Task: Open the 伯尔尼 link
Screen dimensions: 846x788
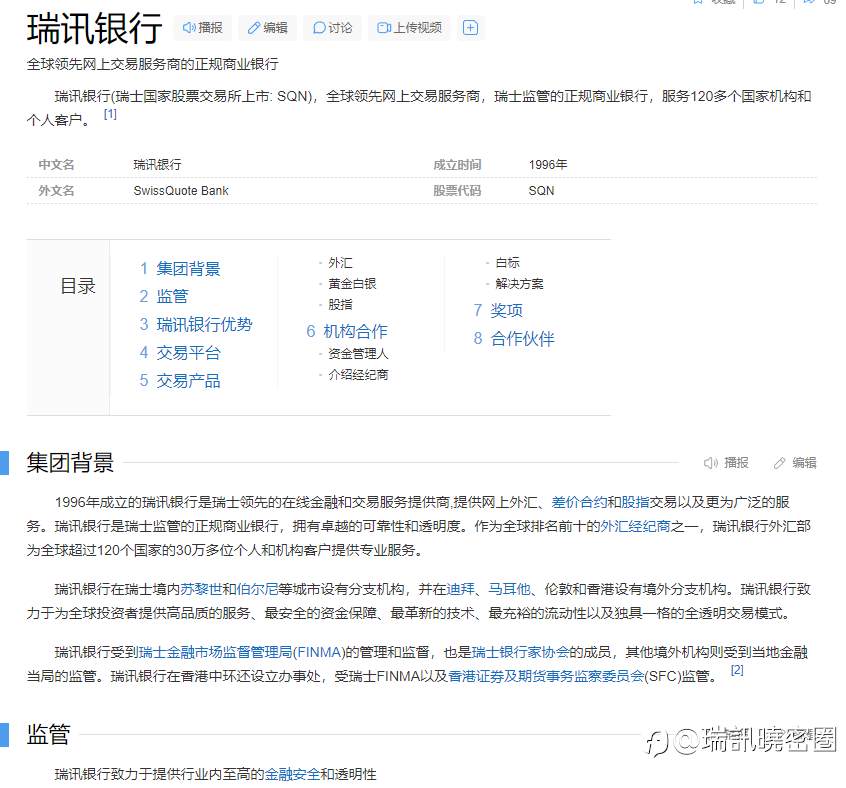Action: [257, 589]
